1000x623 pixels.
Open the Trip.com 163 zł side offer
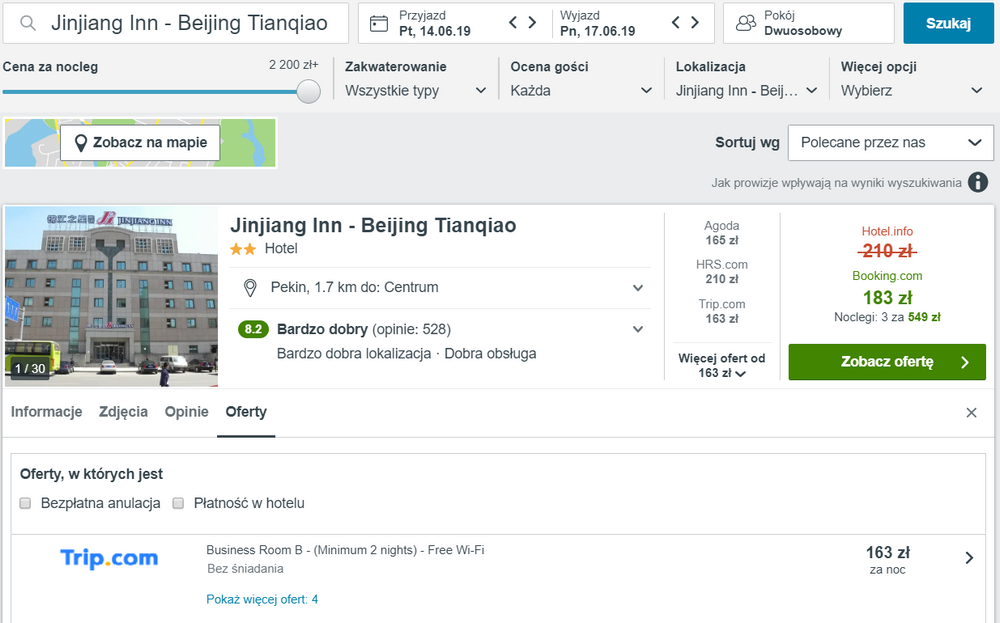point(721,311)
